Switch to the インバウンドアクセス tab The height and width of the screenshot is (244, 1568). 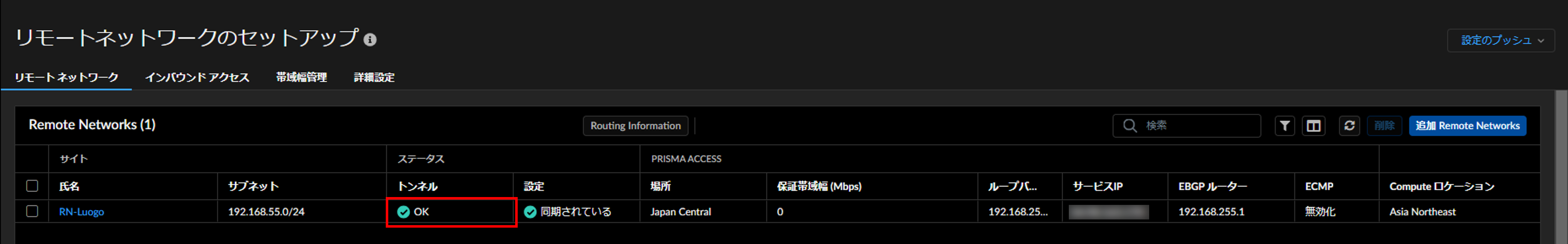(x=197, y=77)
